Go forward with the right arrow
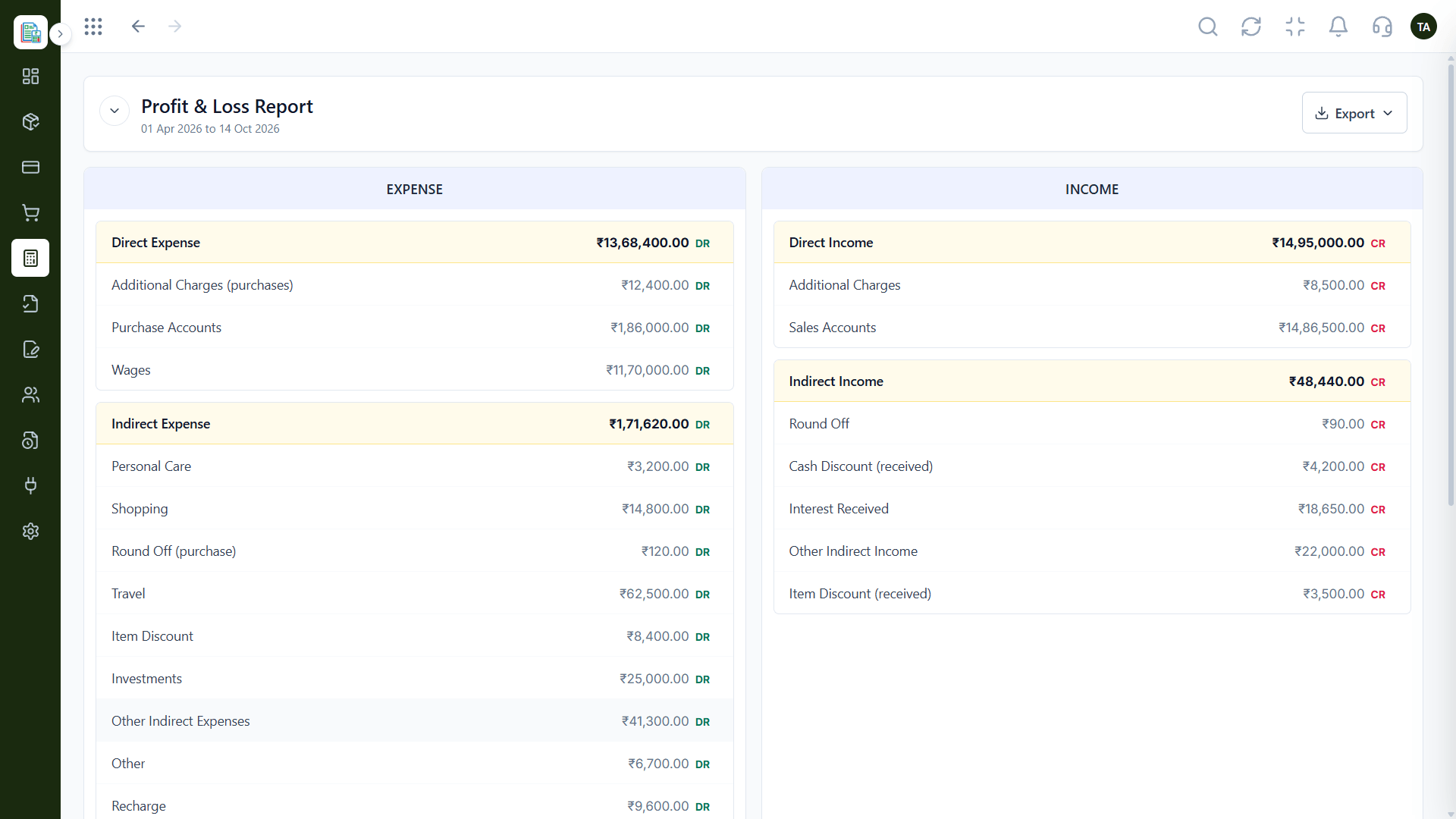This screenshot has height=819, width=1456. pos(175,27)
